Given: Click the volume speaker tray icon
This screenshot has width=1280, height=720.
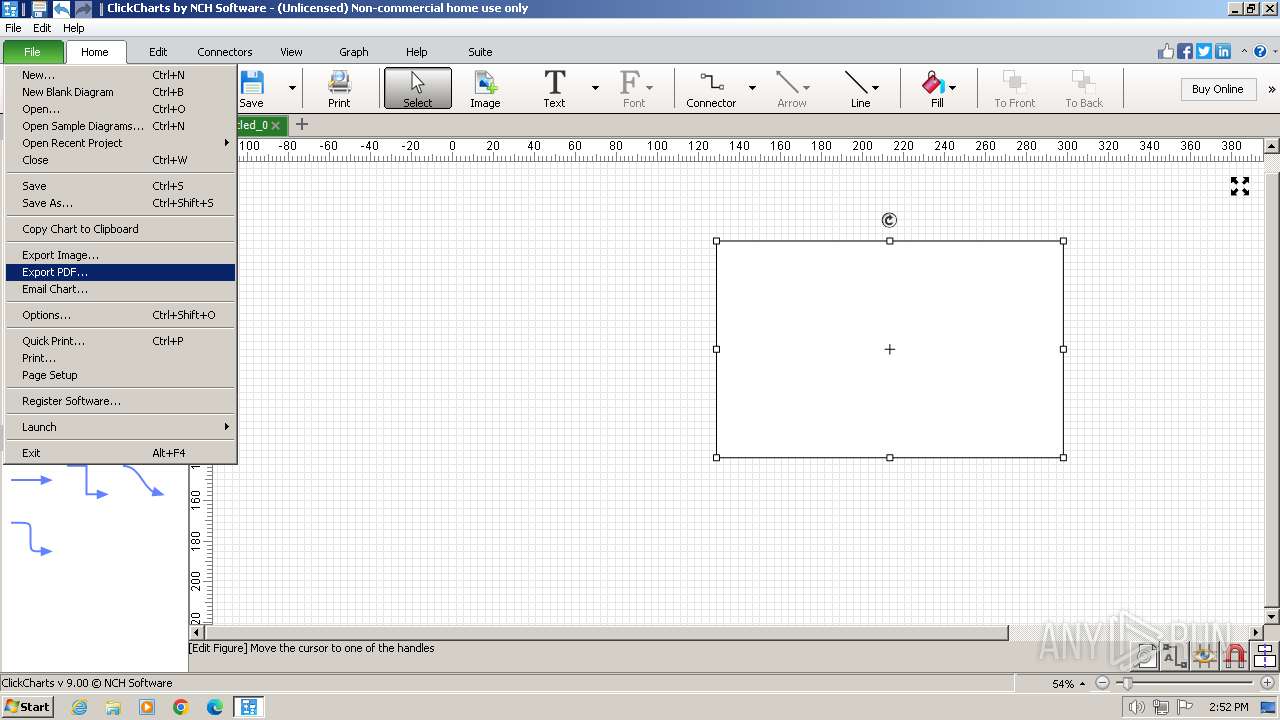Looking at the screenshot, I should tap(1137, 707).
